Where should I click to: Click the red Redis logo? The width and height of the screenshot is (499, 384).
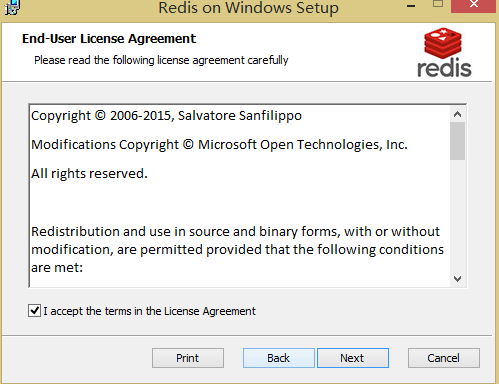[x=444, y=52]
